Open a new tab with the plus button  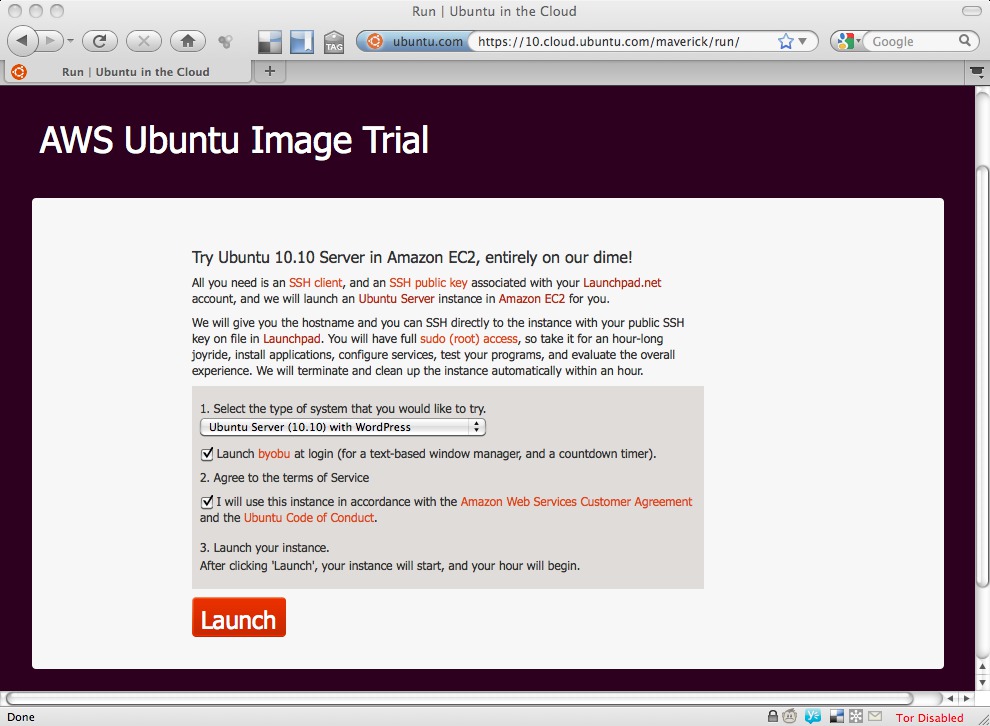269,71
